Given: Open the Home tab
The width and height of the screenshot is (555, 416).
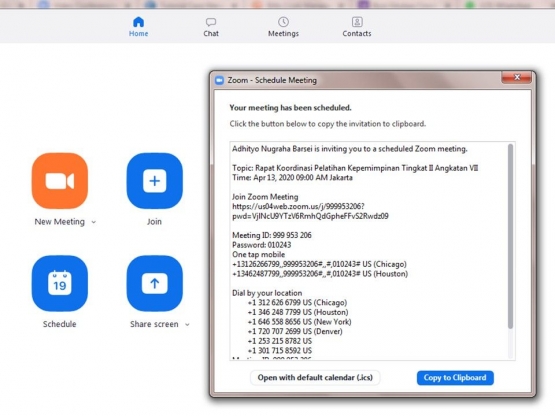Looking at the screenshot, I should (x=138, y=27).
